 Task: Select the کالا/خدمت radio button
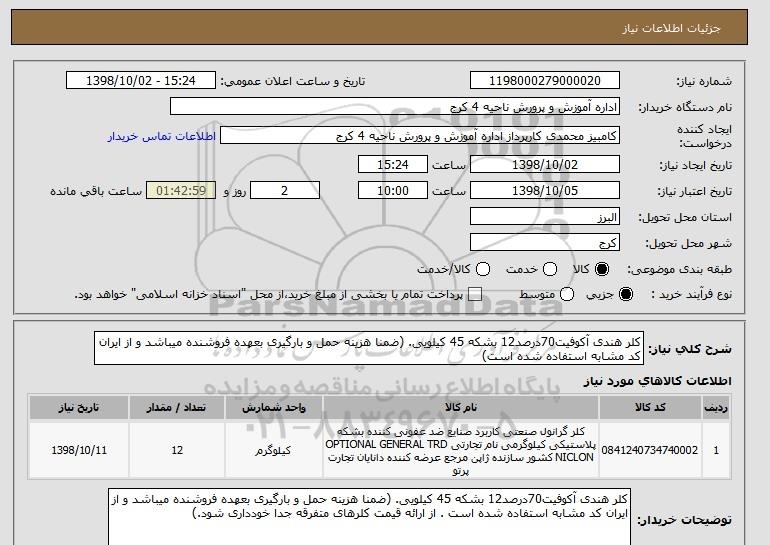(483, 269)
